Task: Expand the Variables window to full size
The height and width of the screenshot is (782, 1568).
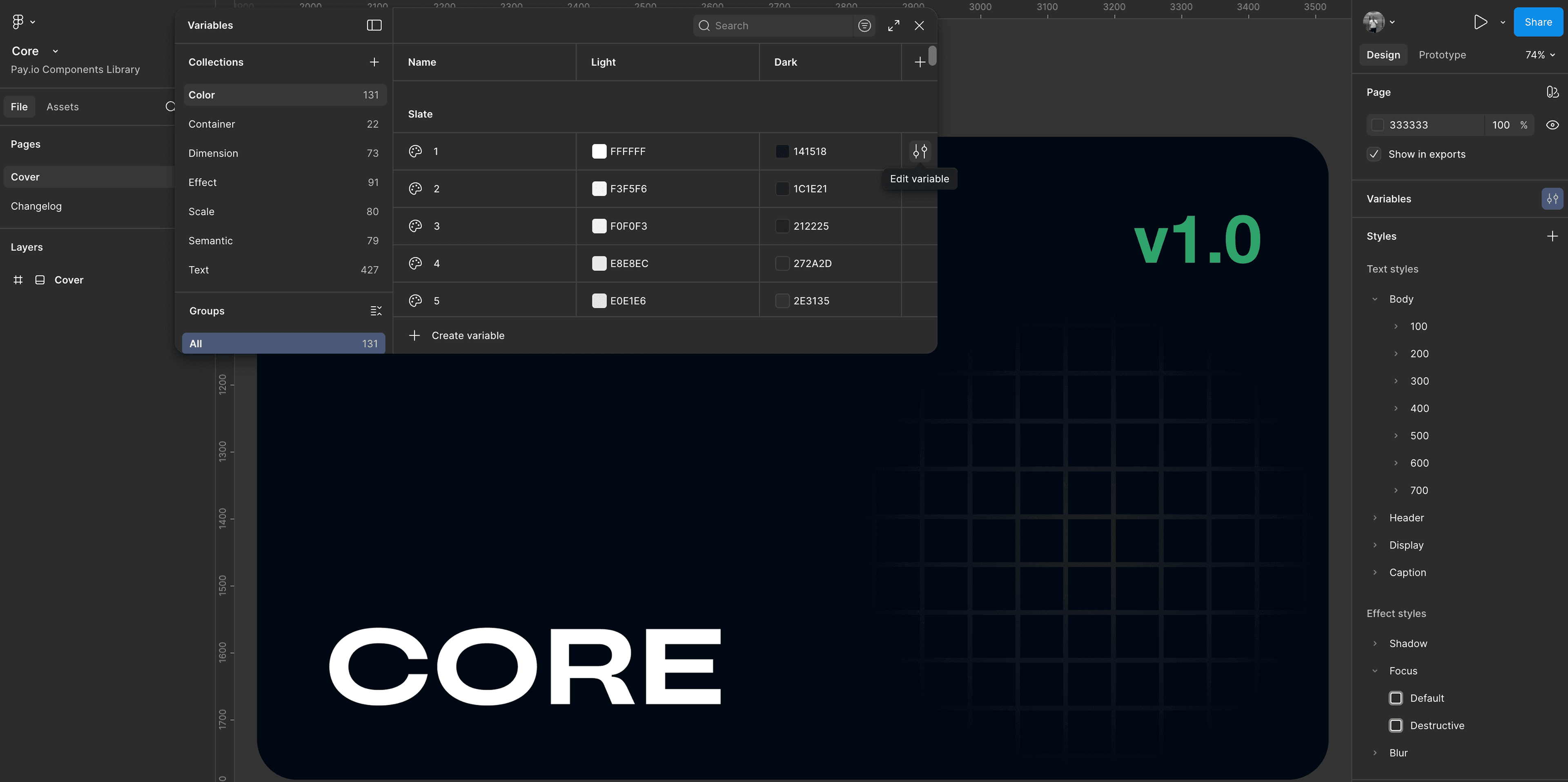Action: (x=893, y=26)
